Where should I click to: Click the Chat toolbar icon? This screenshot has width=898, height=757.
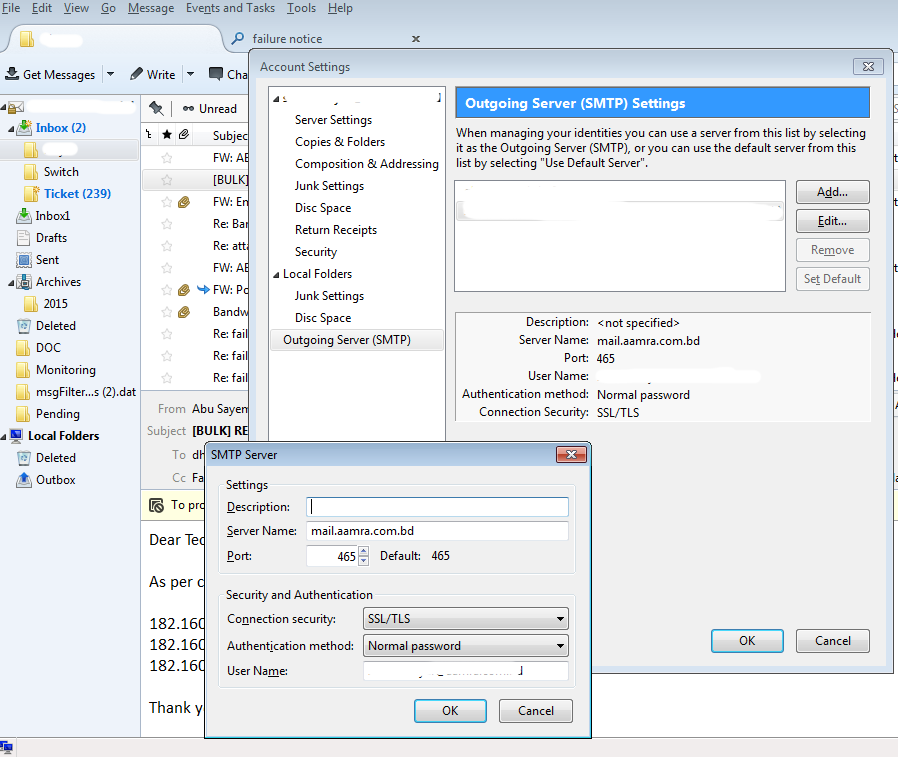[x=216, y=74]
